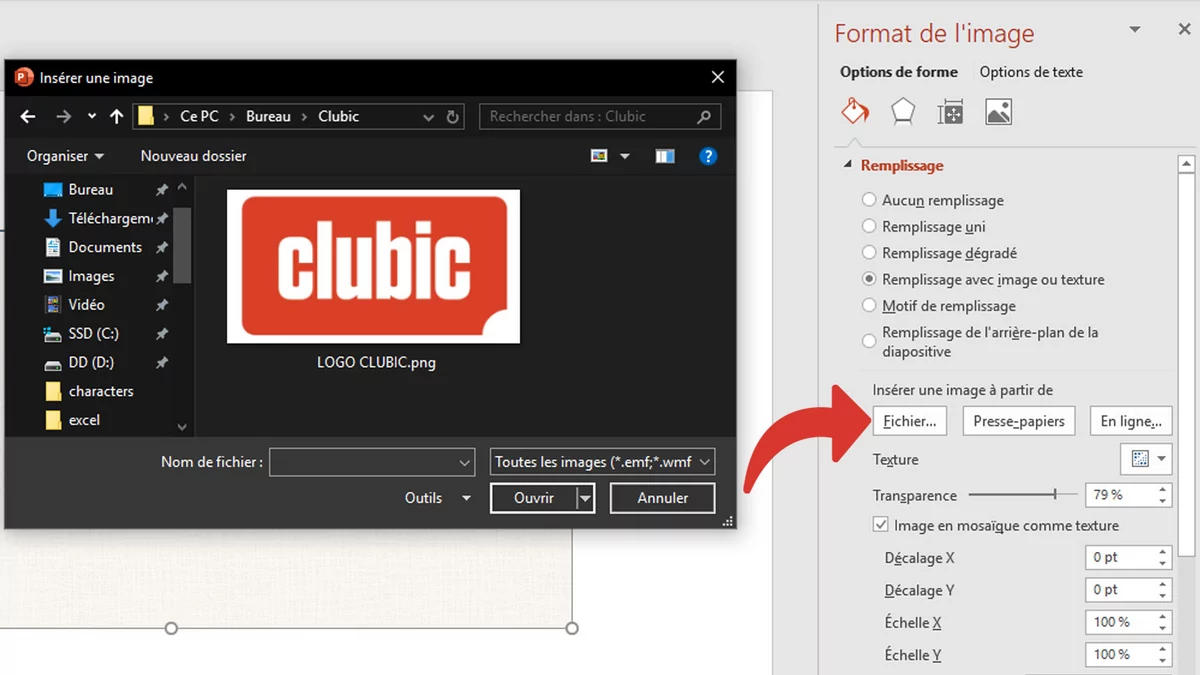
Task: Select Documents in the navigation pane
Action: 104,247
